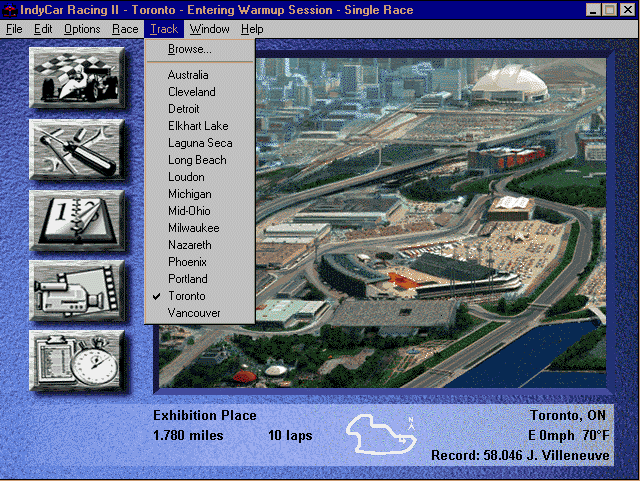
Task: Click the track layout map outline
Action: (382, 434)
